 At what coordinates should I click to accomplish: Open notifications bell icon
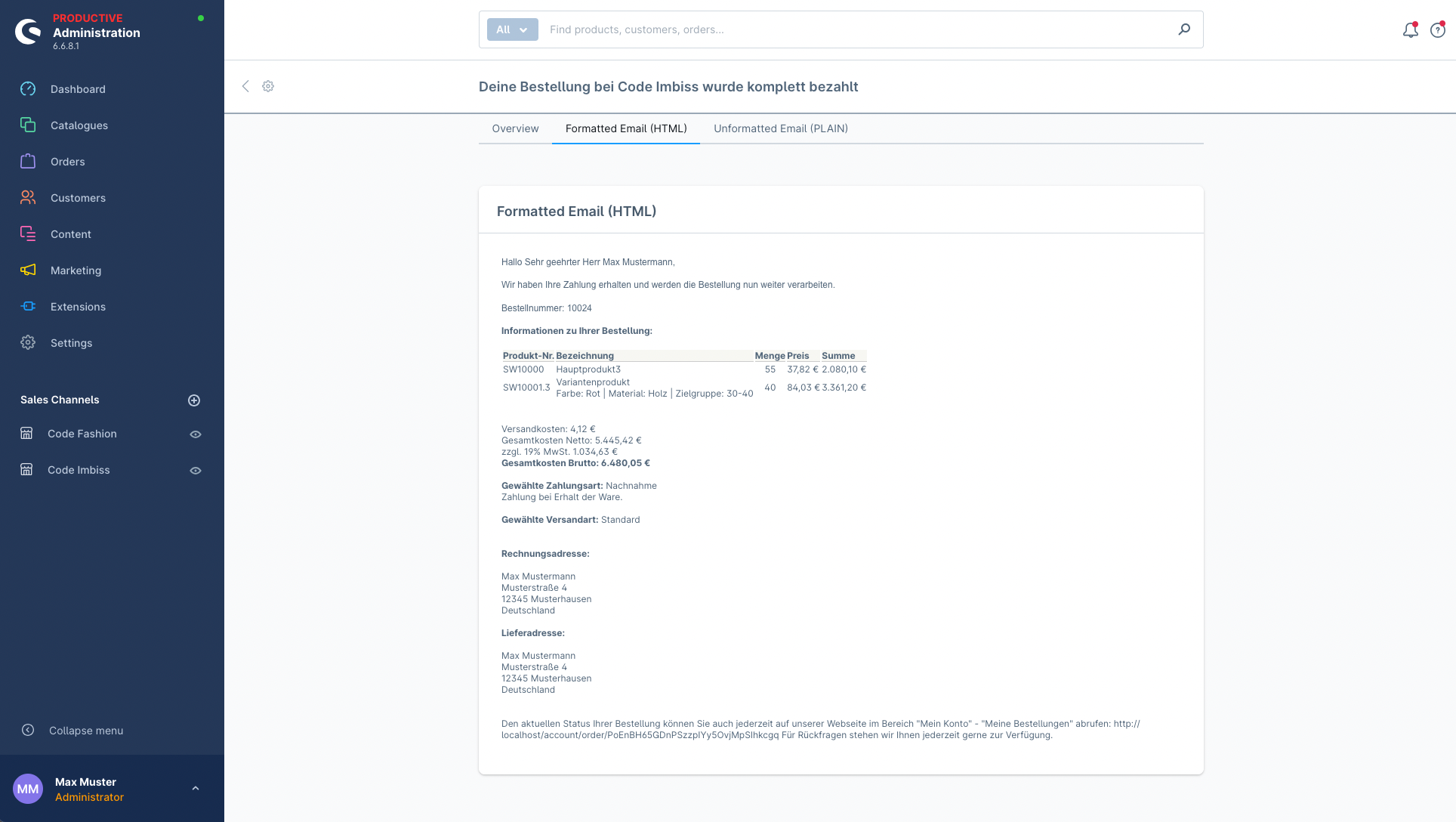(1410, 30)
